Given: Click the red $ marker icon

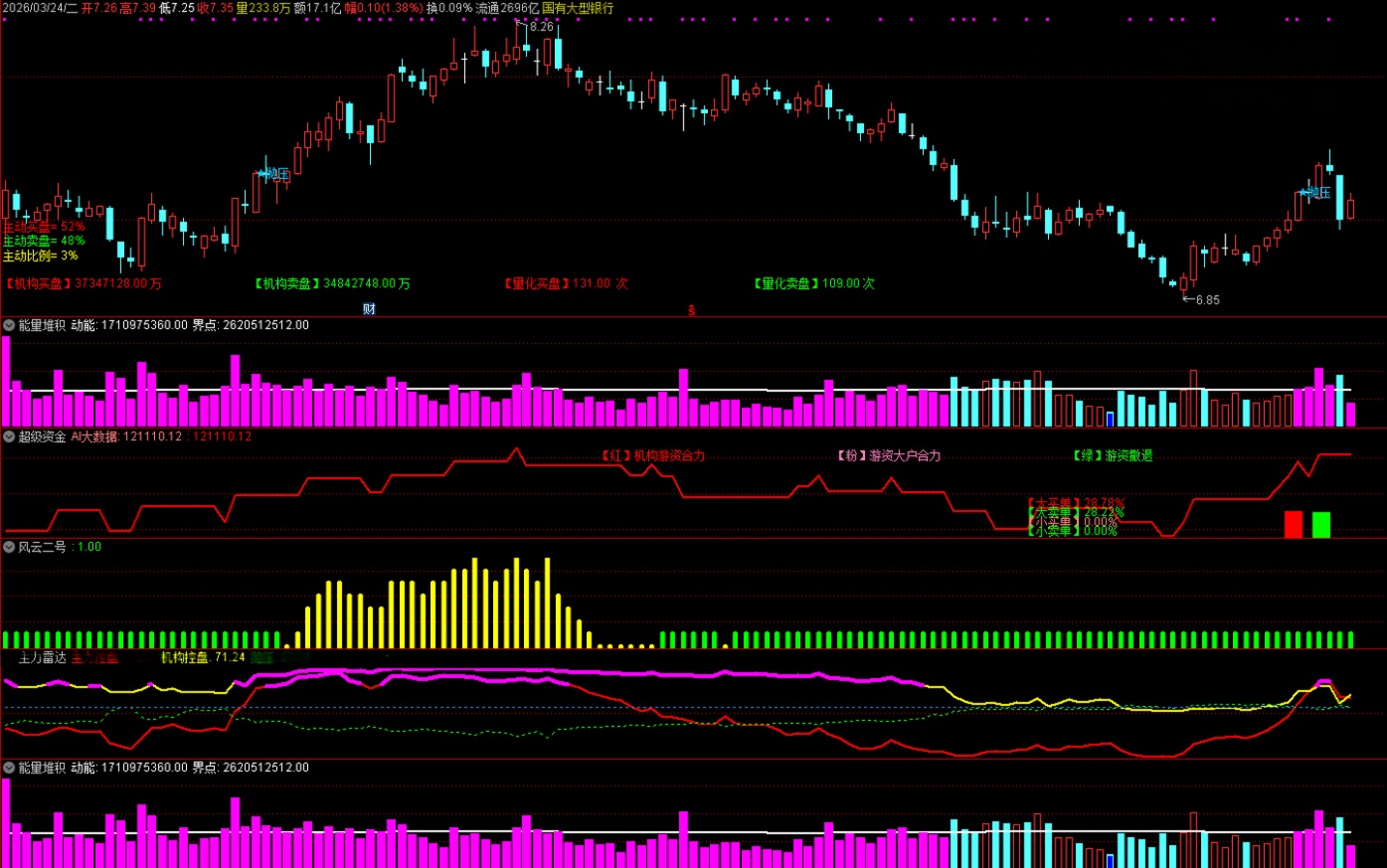Looking at the screenshot, I should (692, 310).
